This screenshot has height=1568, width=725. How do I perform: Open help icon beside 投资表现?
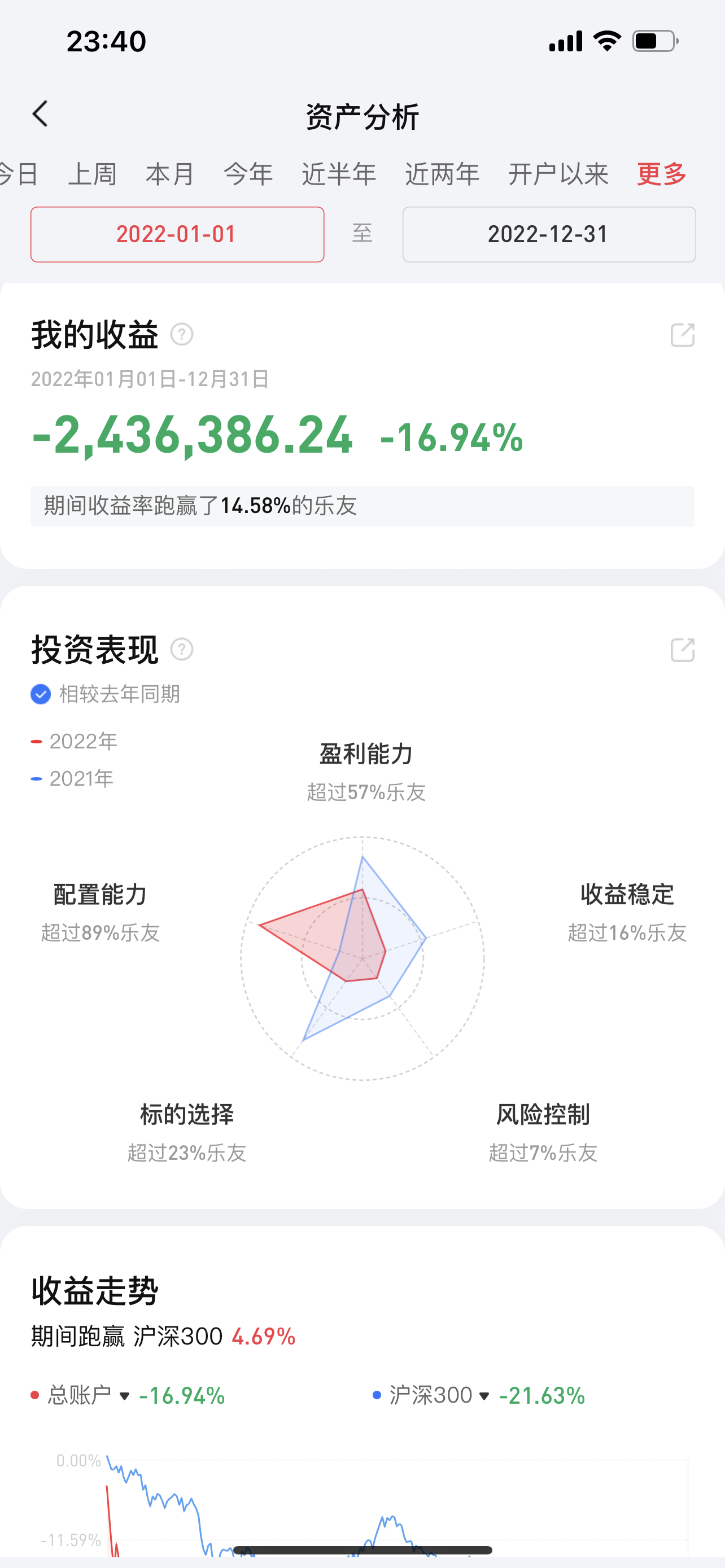[181, 650]
